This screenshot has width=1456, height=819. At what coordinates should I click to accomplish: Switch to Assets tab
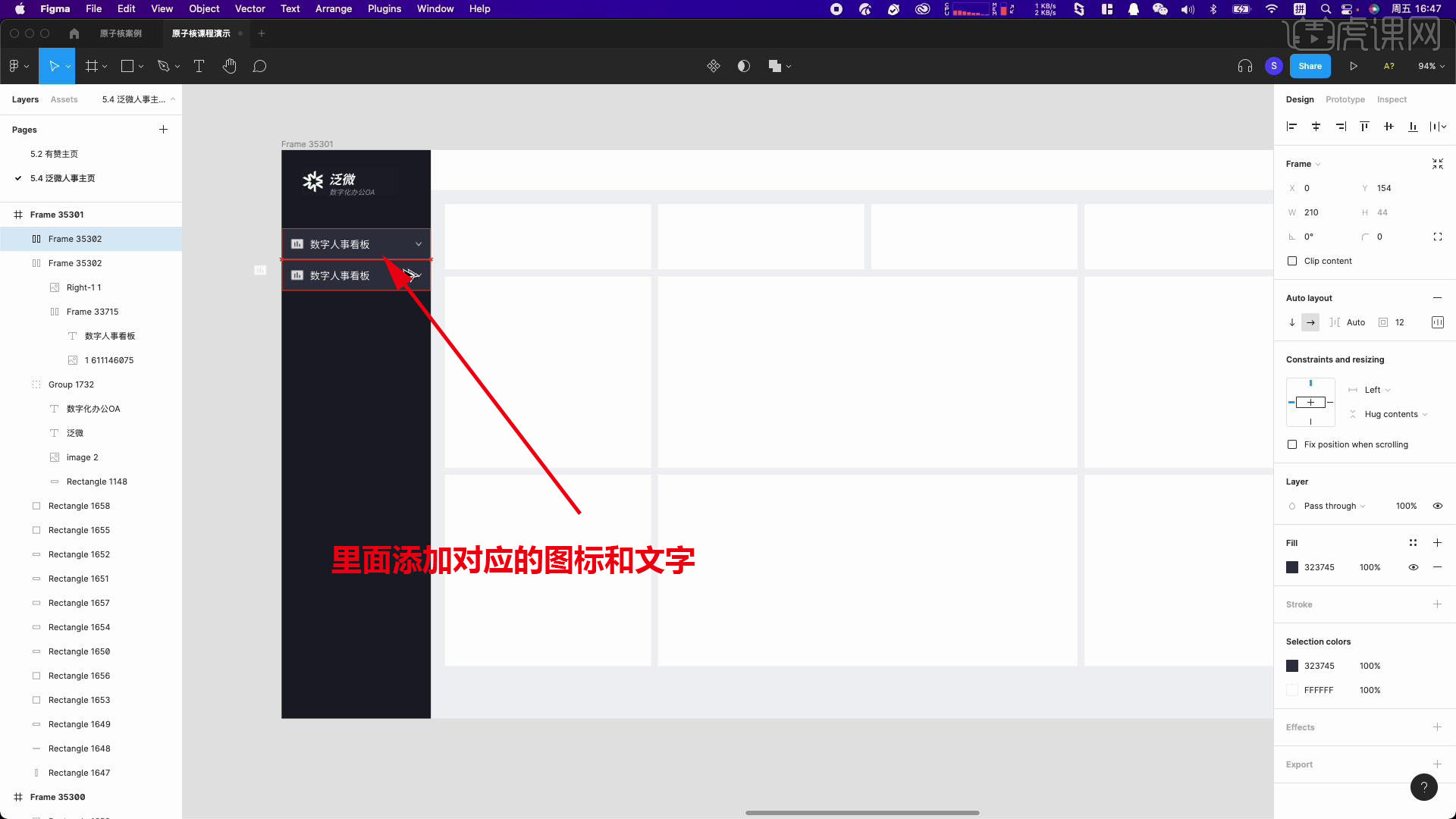click(x=64, y=99)
